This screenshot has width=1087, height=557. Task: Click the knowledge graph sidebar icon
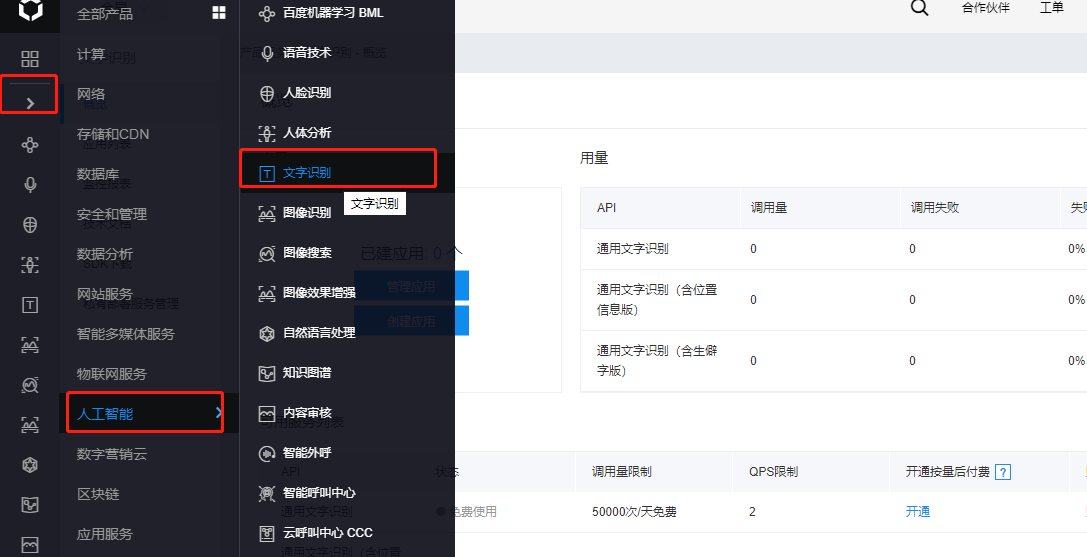pyautogui.click(x=30, y=505)
